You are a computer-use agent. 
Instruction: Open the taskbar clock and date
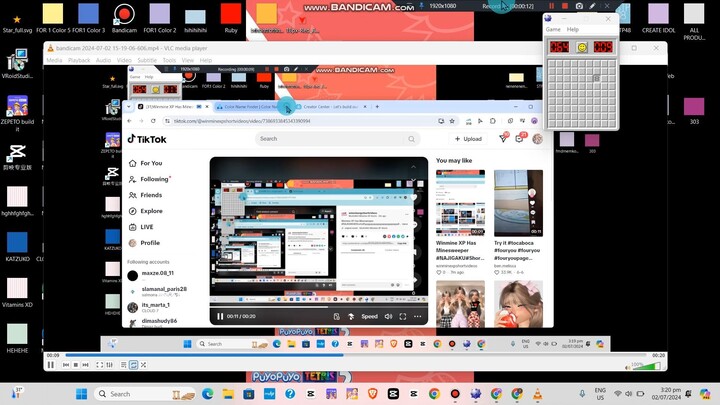coord(666,394)
